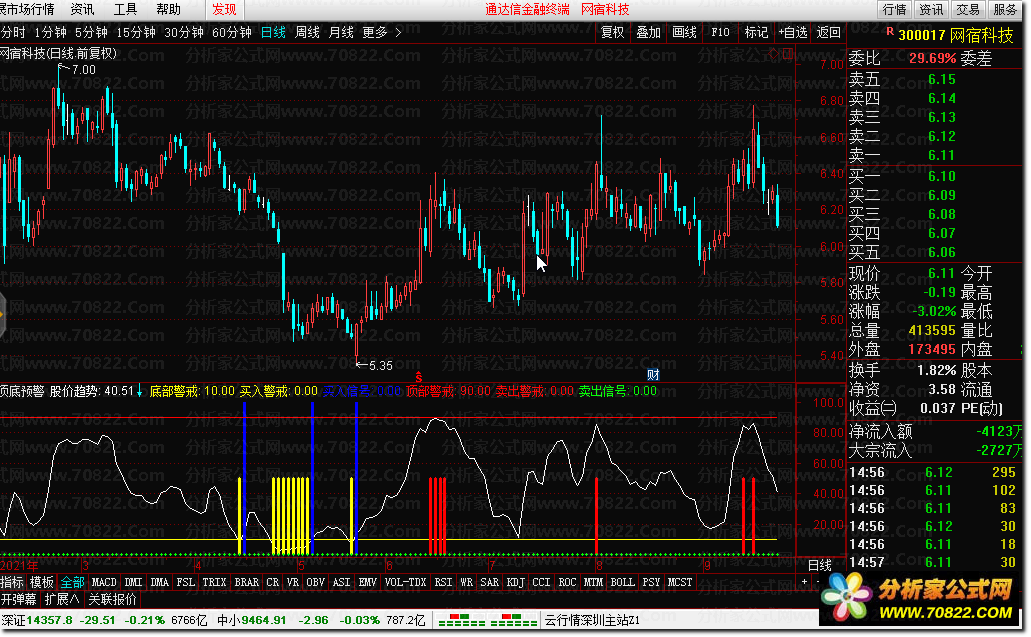This screenshot has width=1031, height=637.
Task: Open the 市场行情 menu
Action: click(27, 9)
